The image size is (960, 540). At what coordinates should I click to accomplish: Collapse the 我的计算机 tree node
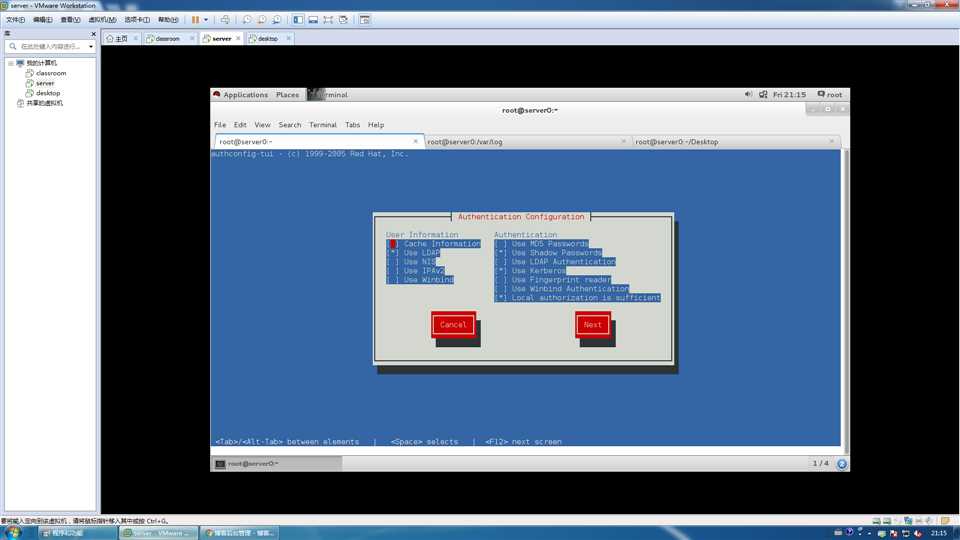point(10,63)
